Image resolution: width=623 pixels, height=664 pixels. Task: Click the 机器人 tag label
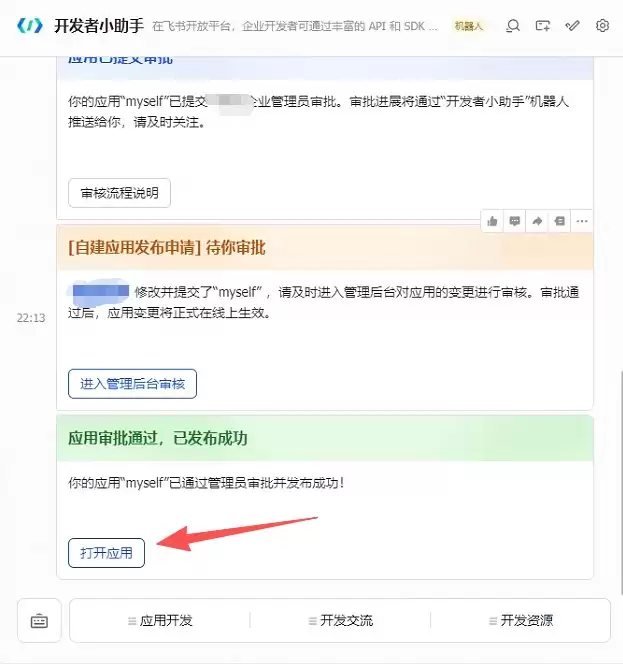468,26
